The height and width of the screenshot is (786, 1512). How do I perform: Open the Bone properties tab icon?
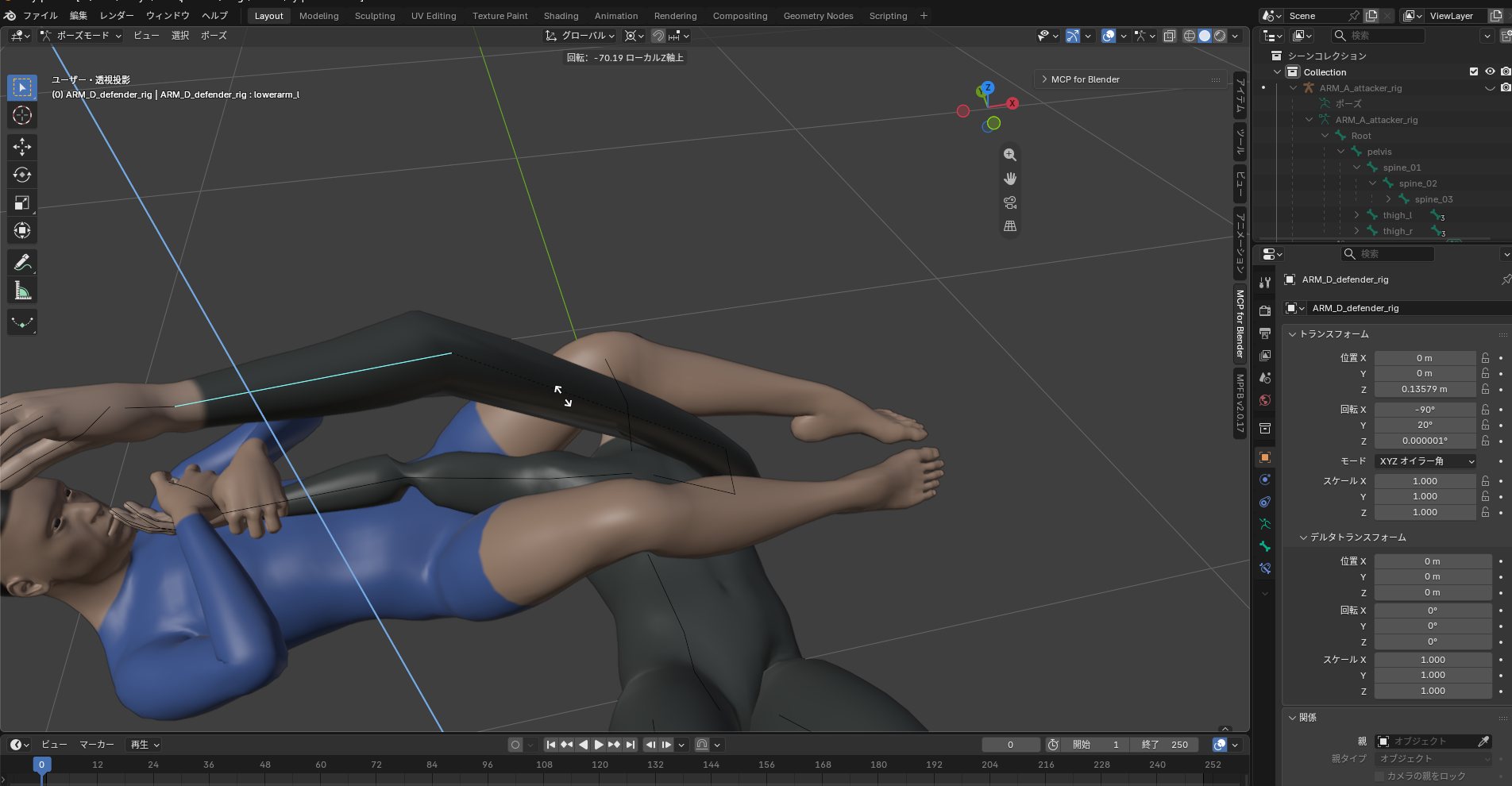point(1265,546)
